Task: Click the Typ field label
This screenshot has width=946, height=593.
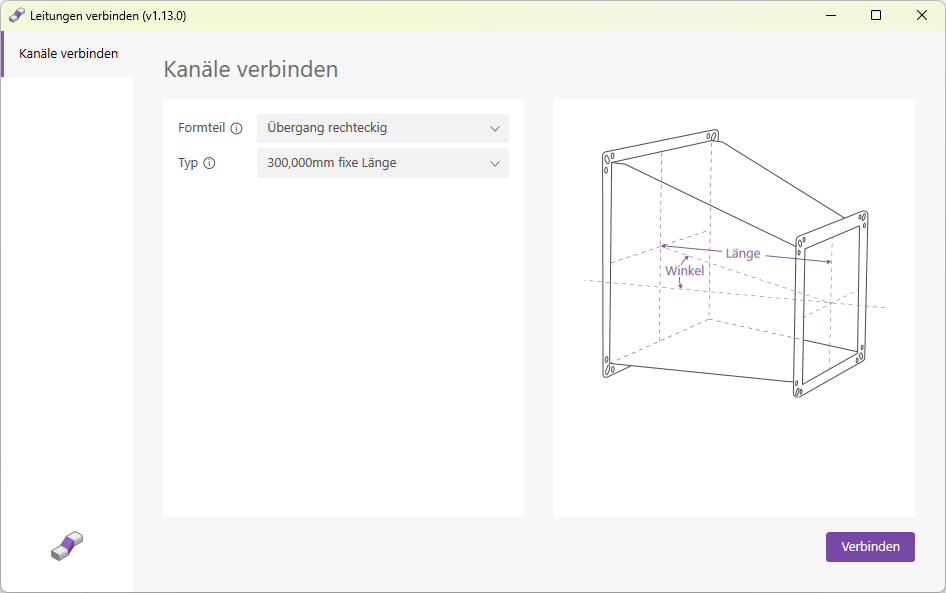Action: 188,163
